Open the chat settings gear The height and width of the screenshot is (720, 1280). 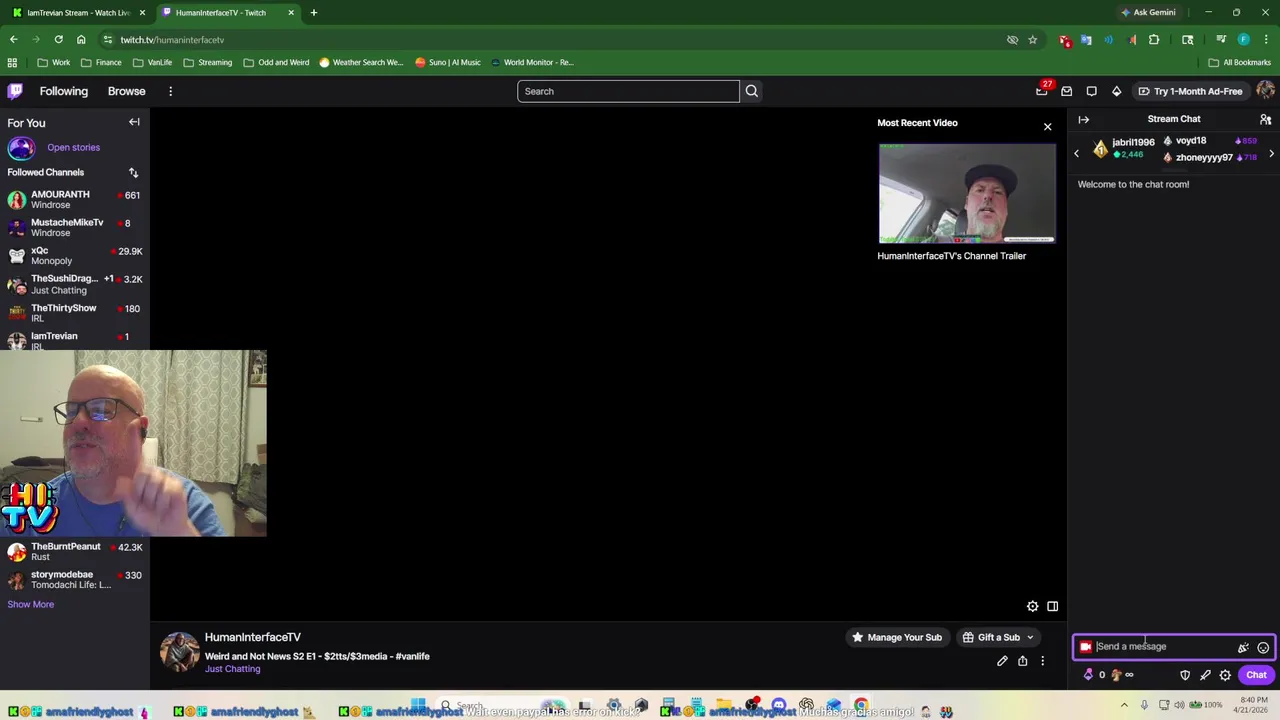pos(1225,675)
